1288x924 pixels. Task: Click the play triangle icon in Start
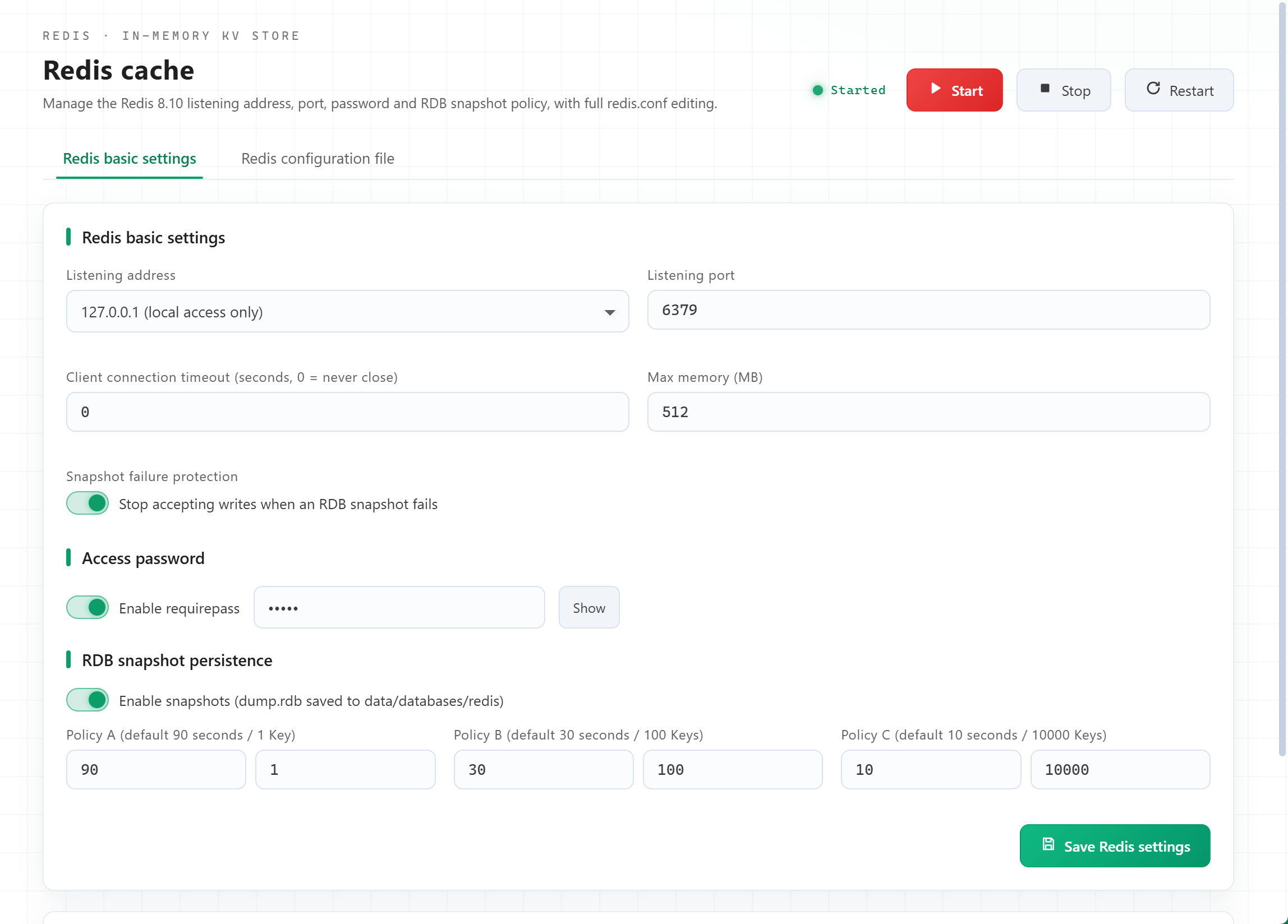935,89
